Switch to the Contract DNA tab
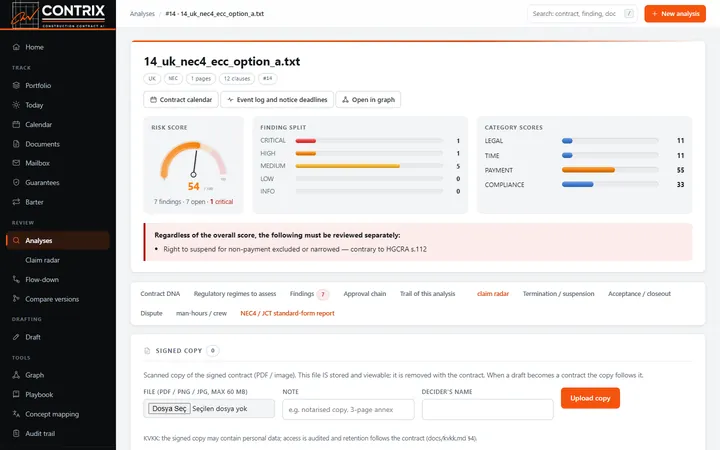720x450 pixels. coord(160,294)
